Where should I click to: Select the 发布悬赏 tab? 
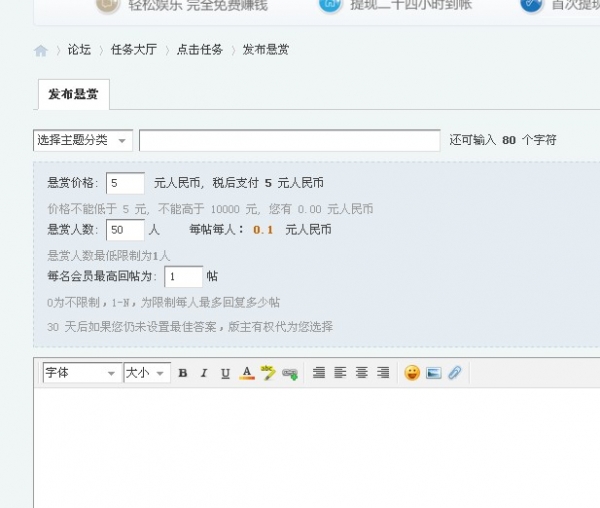coord(73,94)
